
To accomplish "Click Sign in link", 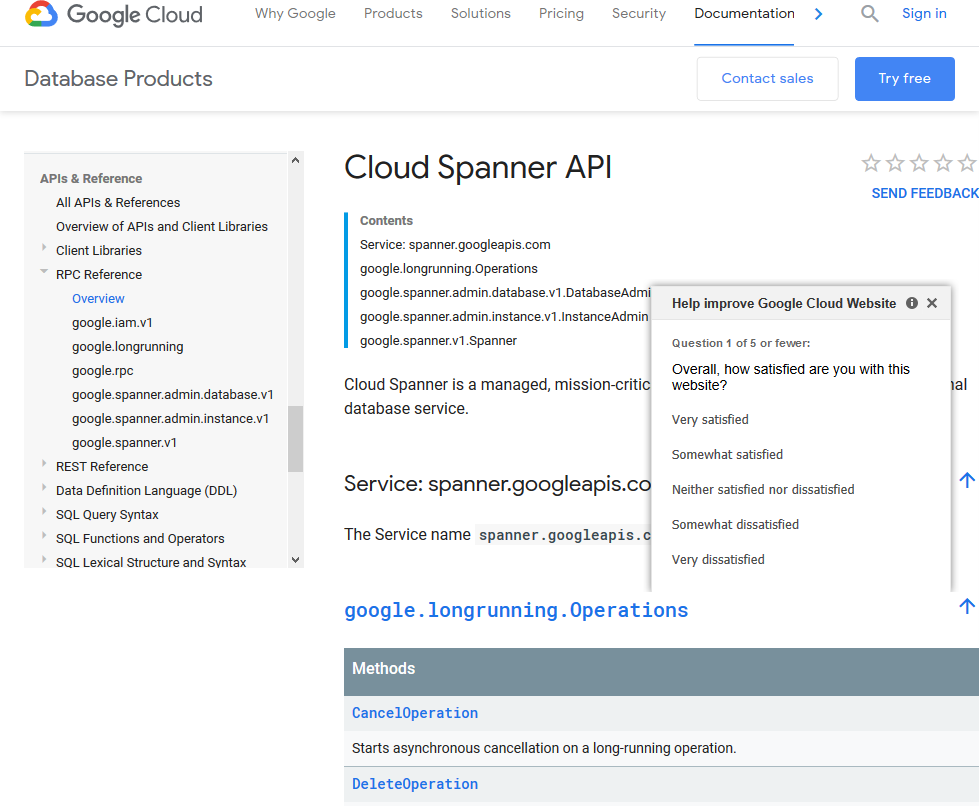I will tap(924, 14).
